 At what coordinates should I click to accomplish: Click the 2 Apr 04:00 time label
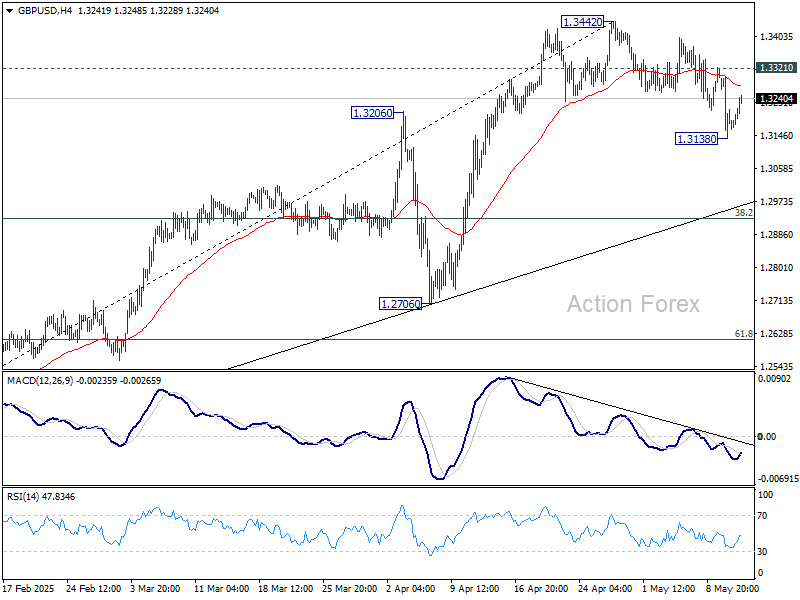(411, 589)
